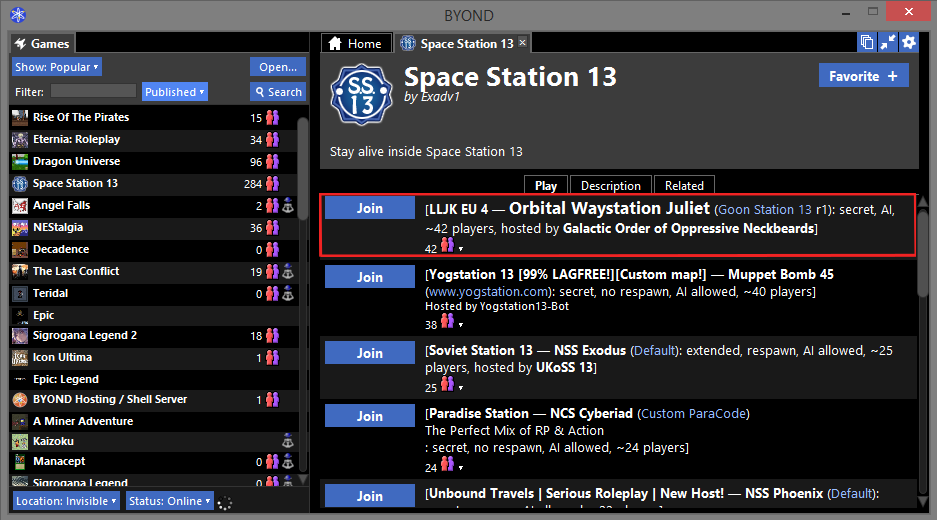Image resolution: width=938 pixels, height=521 pixels.
Task: Select the Play tab
Action: (546, 185)
